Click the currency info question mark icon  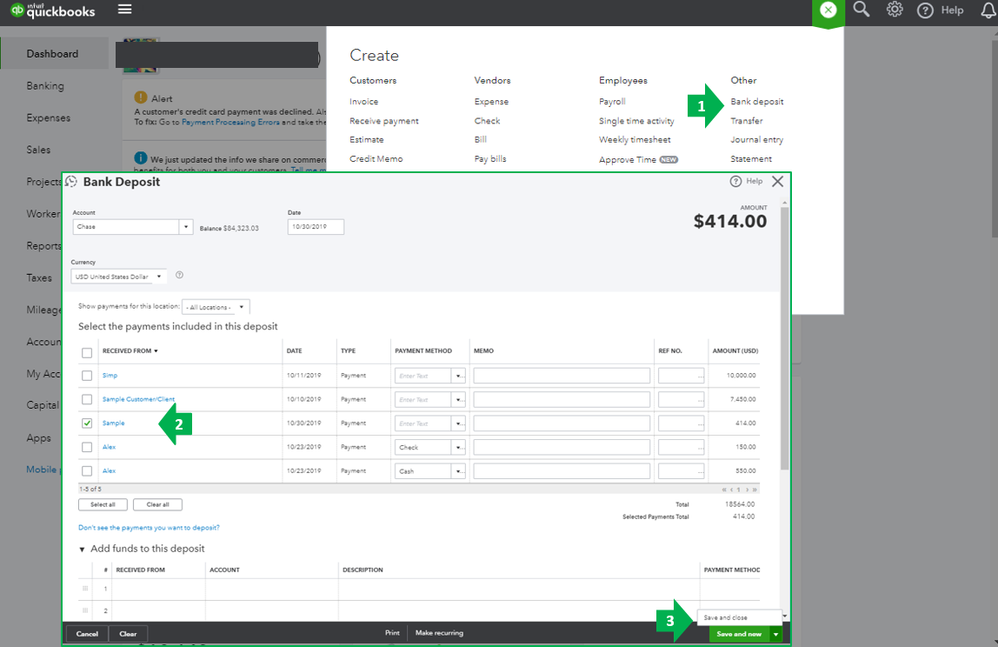point(179,275)
